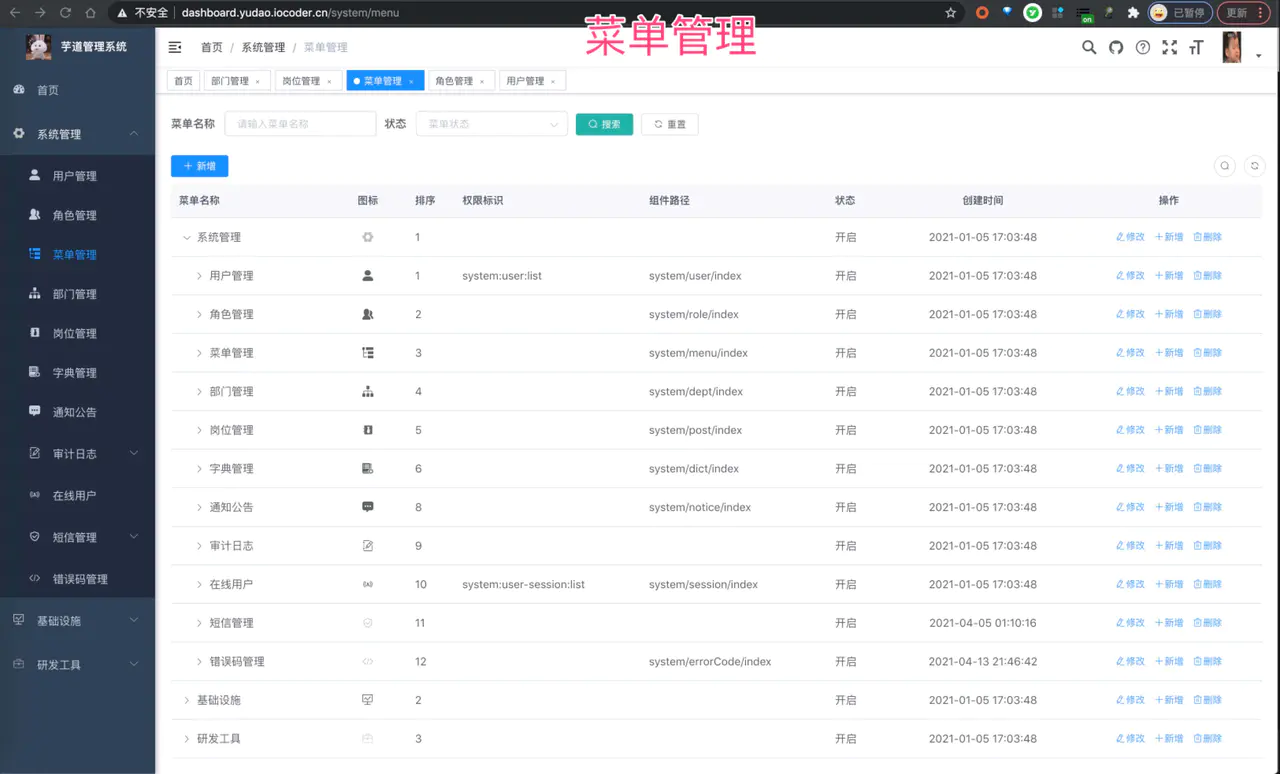Click 删除 link for 错误码管理 row
The height and width of the screenshot is (774, 1280).
point(1207,662)
